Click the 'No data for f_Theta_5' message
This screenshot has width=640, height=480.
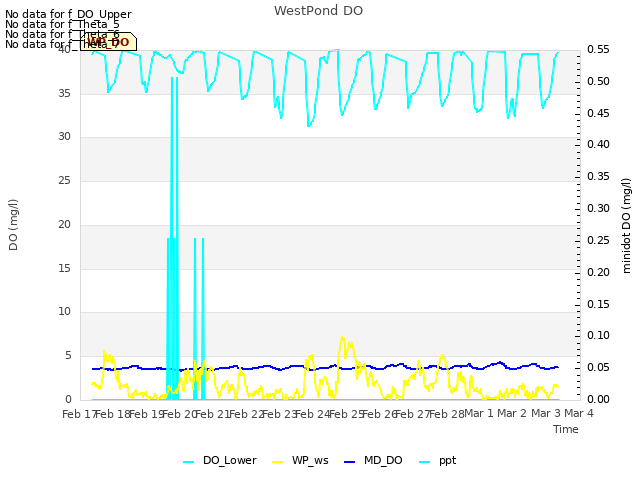[62, 24]
